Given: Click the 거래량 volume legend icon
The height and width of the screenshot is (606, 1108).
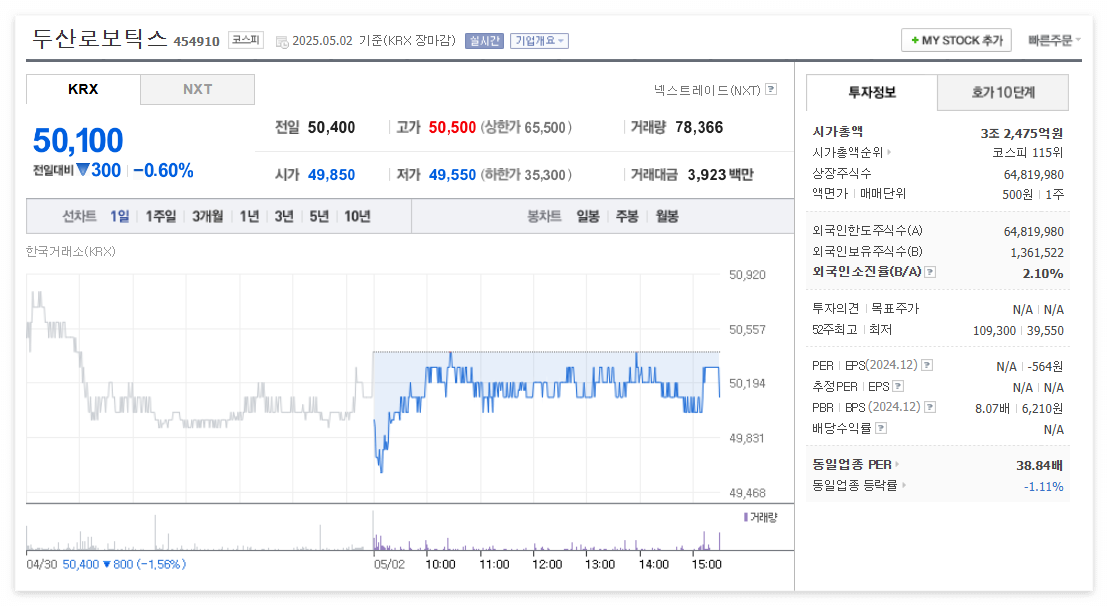Looking at the screenshot, I should (x=745, y=519).
